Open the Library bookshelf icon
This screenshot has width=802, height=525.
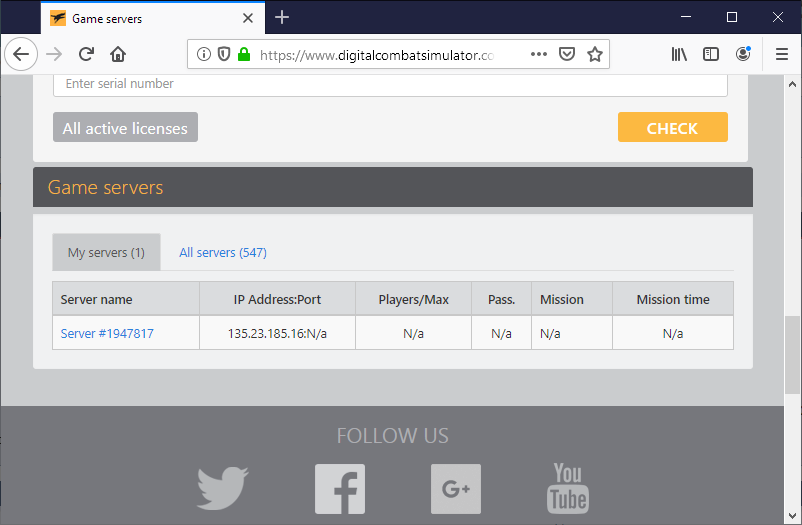click(x=679, y=54)
